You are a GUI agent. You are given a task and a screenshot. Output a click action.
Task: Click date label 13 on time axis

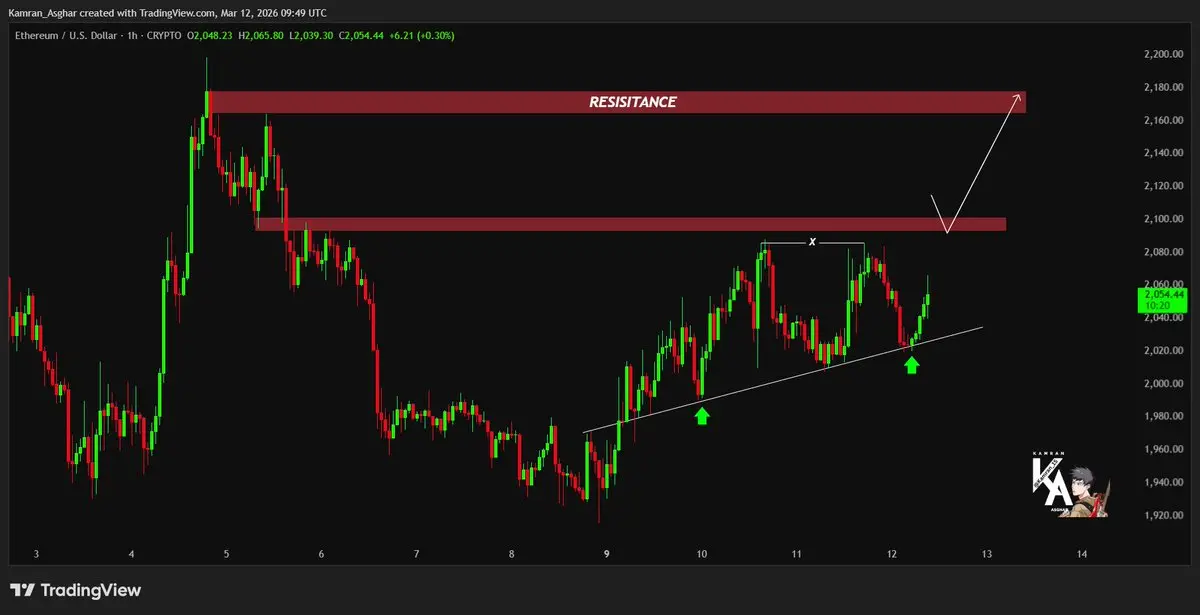987,554
